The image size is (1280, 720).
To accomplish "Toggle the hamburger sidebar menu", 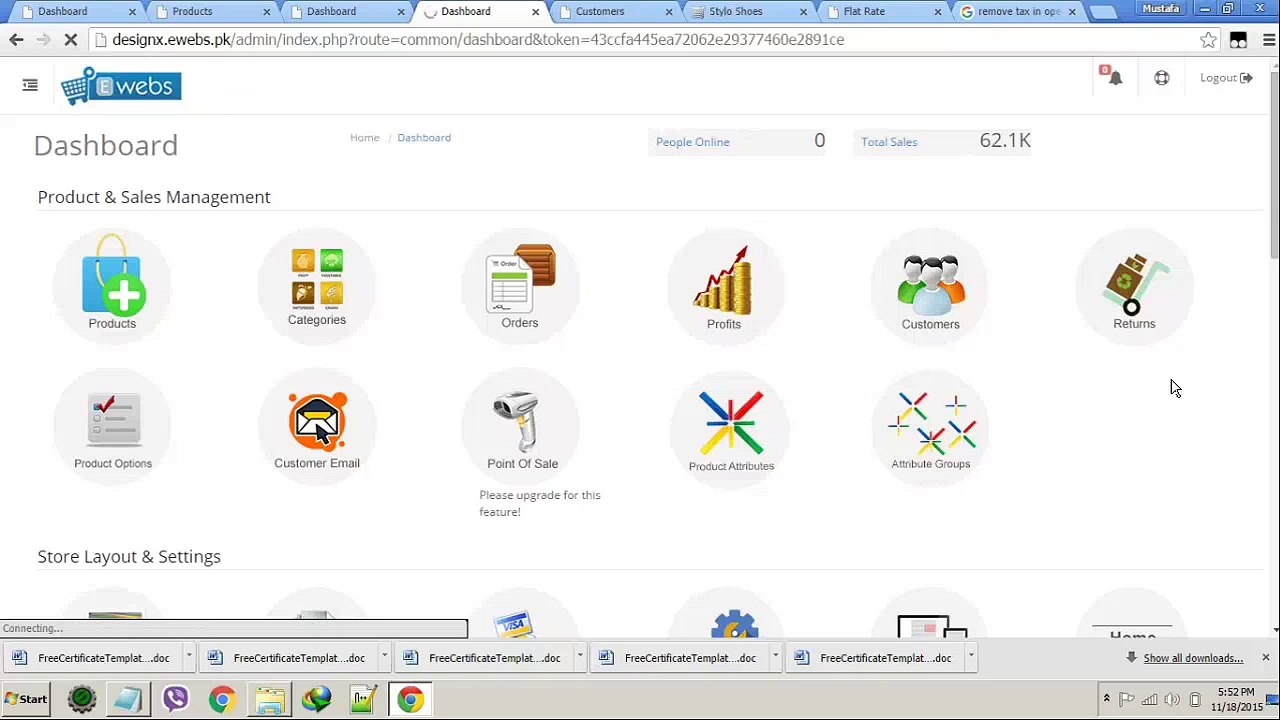I will (30, 86).
